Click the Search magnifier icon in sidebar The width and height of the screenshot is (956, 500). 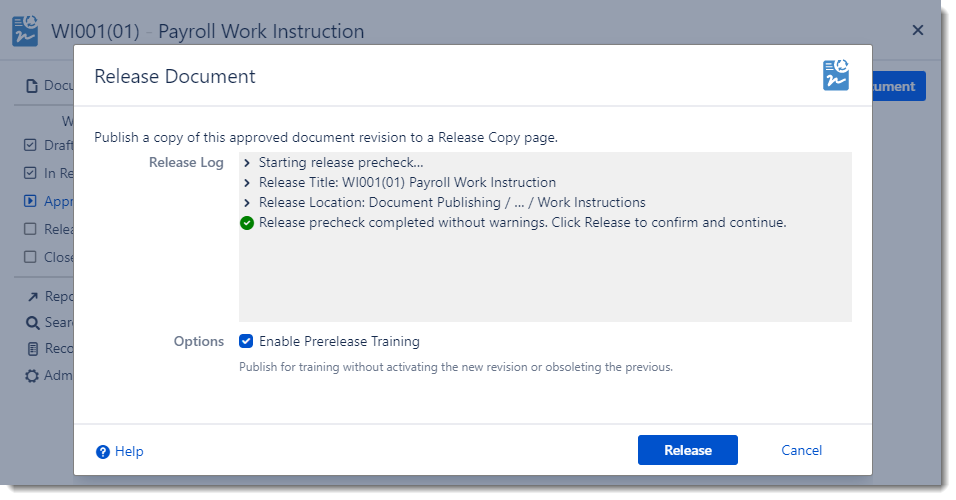pos(32,323)
